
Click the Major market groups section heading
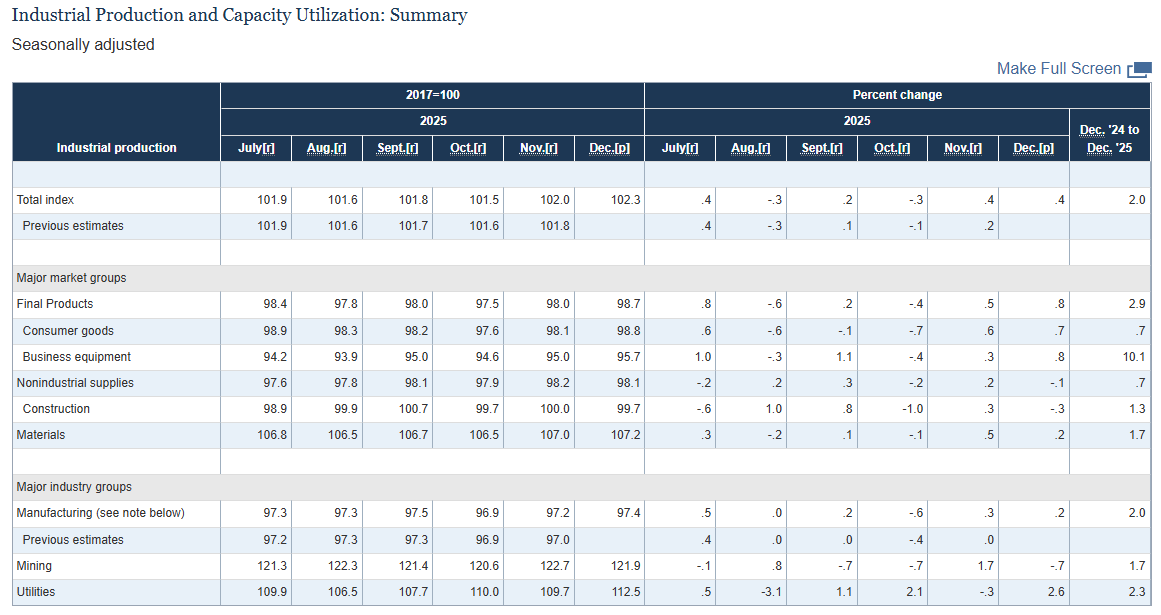(x=71, y=278)
